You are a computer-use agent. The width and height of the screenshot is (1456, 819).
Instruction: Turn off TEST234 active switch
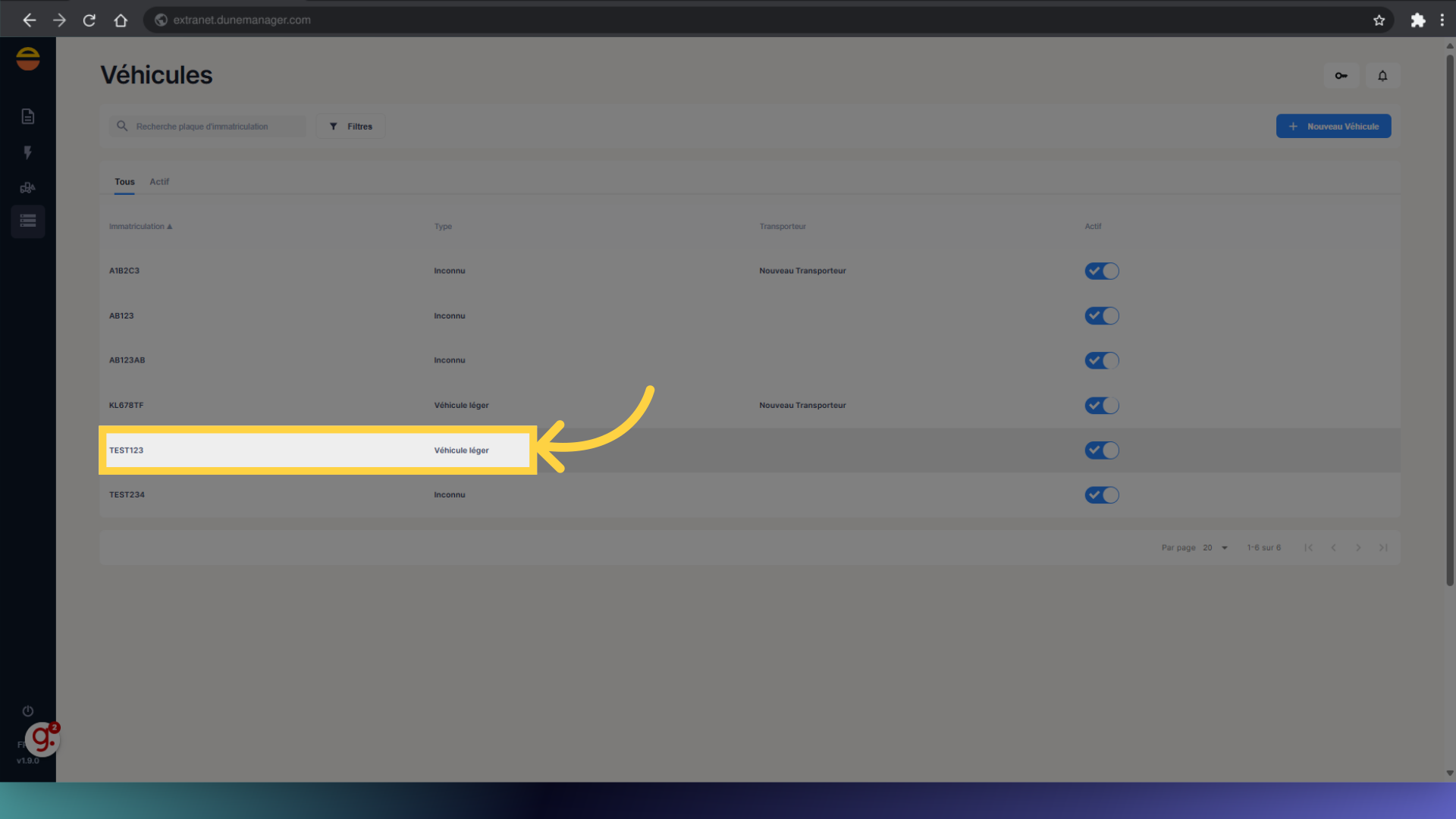(x=1101, y=495)
